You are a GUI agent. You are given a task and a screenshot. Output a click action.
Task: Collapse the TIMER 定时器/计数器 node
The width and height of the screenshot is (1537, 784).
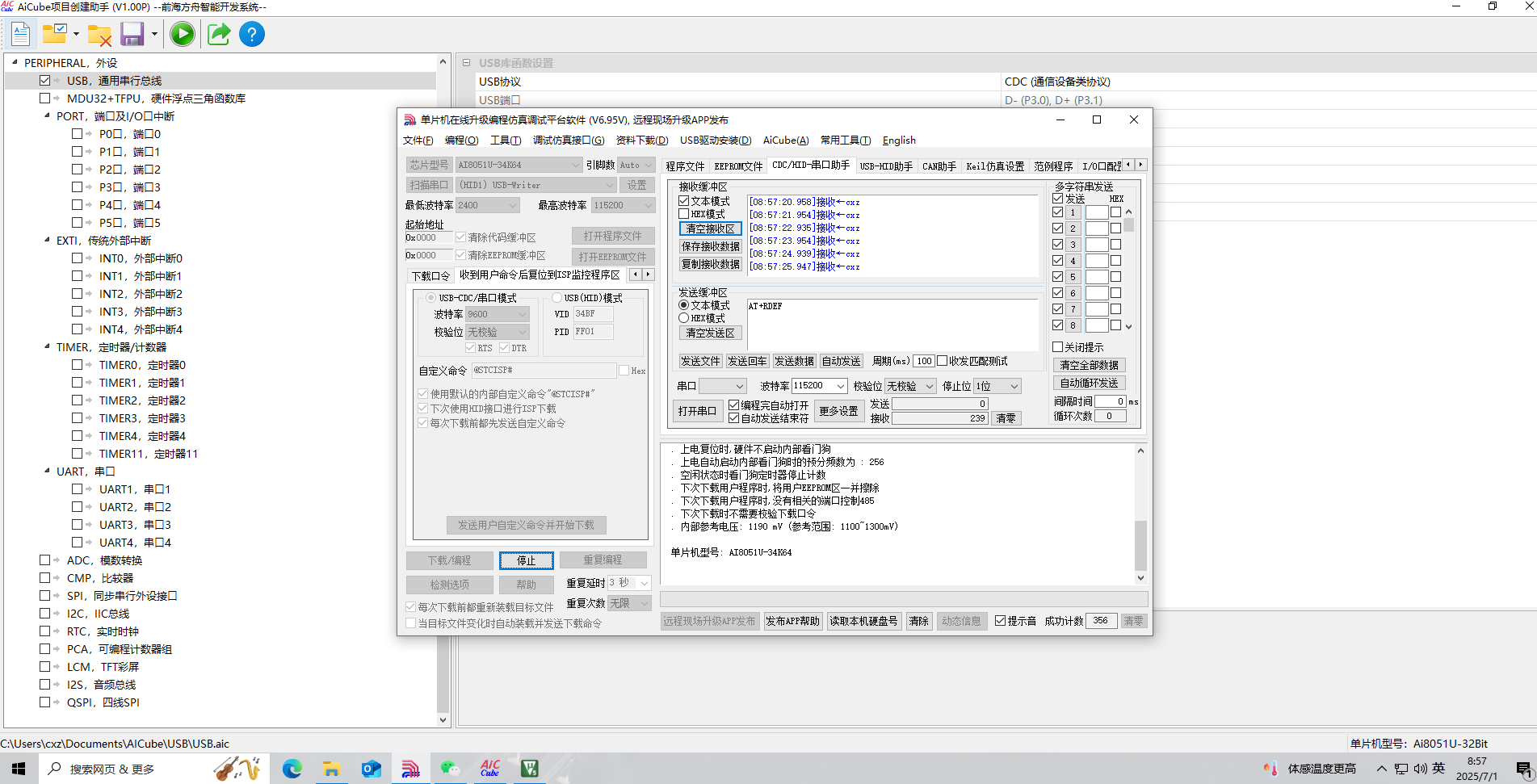pyautogui.click(x=47, y=346)
